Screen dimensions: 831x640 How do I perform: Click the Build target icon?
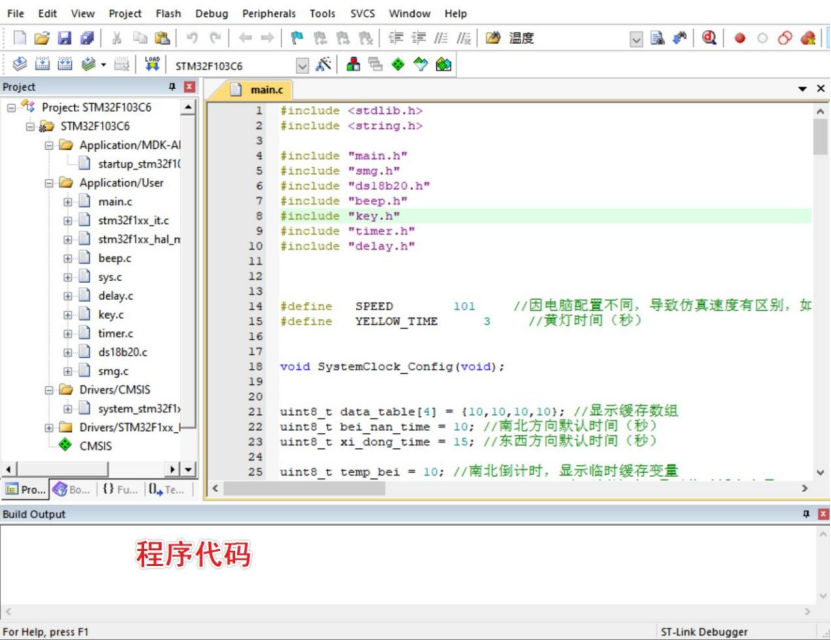coord(42,65)
